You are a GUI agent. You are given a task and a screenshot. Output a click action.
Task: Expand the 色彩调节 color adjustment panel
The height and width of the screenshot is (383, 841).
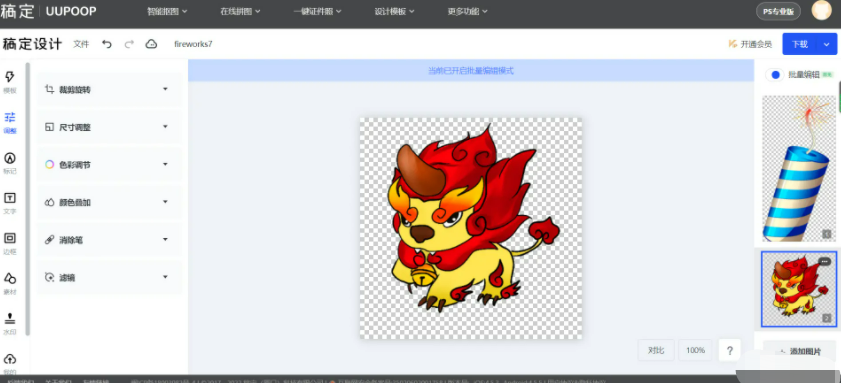click(x=109, y=164)
